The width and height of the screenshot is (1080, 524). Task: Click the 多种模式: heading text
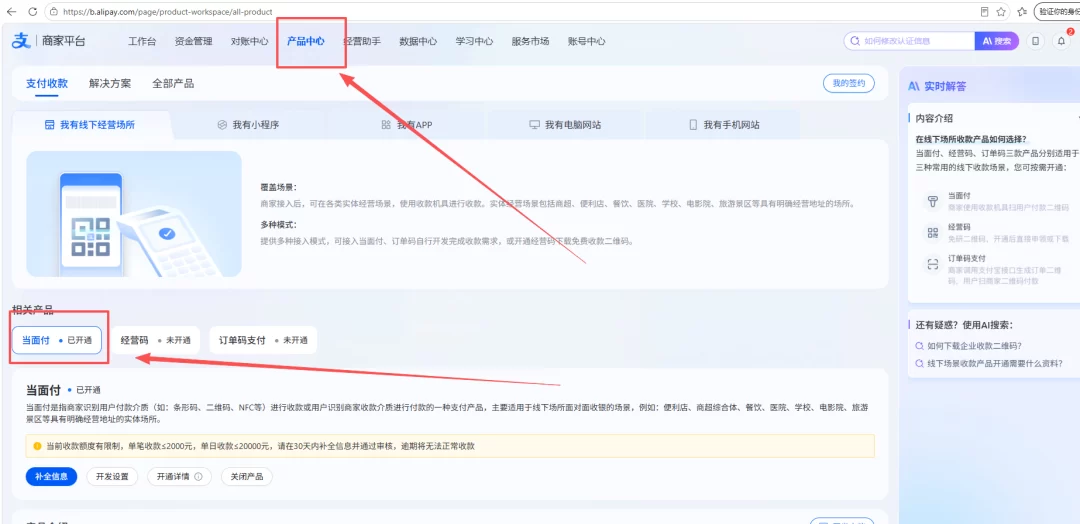[x=279, y=224]
